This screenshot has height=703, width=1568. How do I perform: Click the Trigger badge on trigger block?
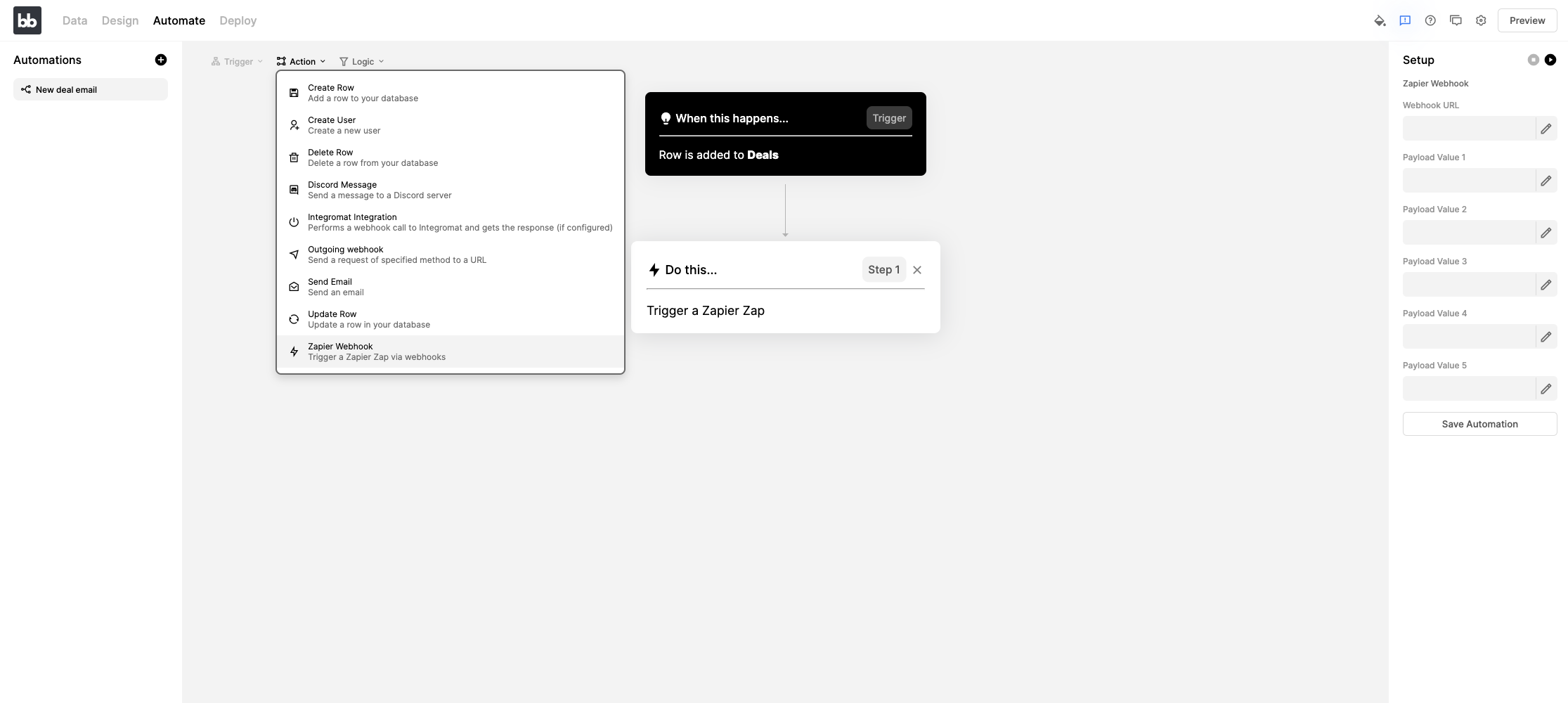[889, 118]
